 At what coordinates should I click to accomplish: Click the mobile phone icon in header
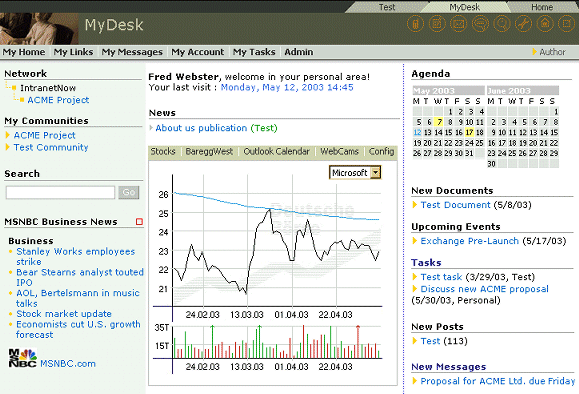[x=415, y=24]
